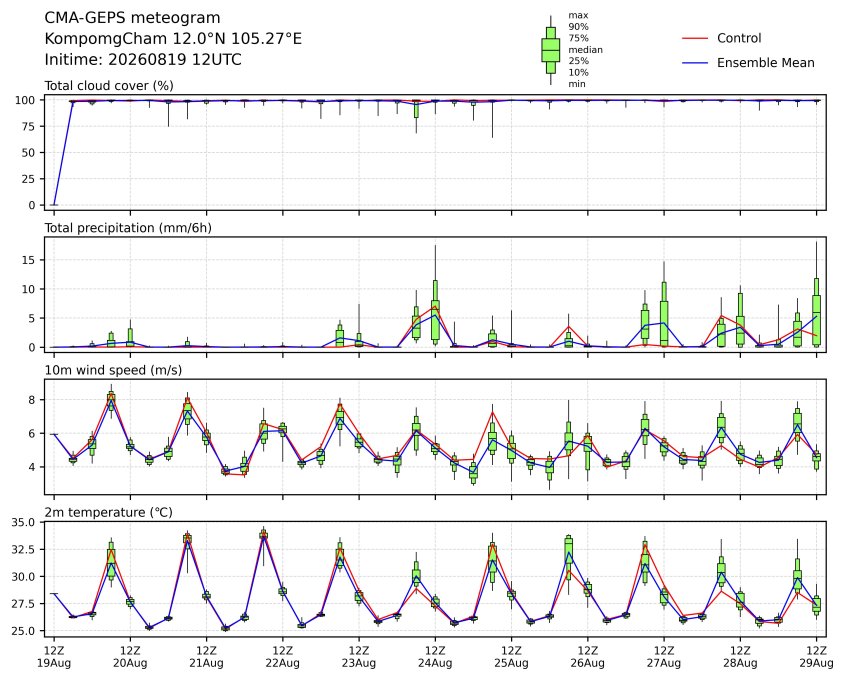Click the 'Initime: 20260819 12UTC' text
Viewport: 845px width, 680px height.
point(143,59)
